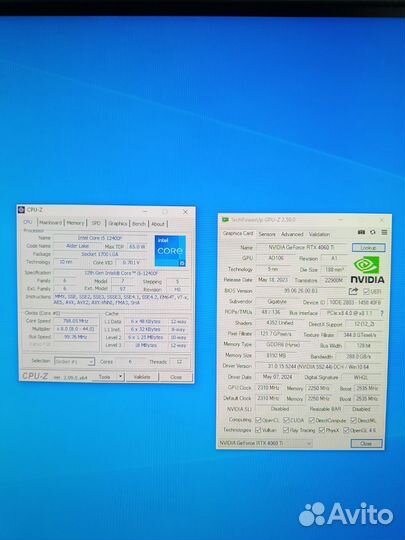This screenshot has height=540, width=405.
Task: Switch to the Memory tab in CPU-Z
Action: [x=75, y=223]
